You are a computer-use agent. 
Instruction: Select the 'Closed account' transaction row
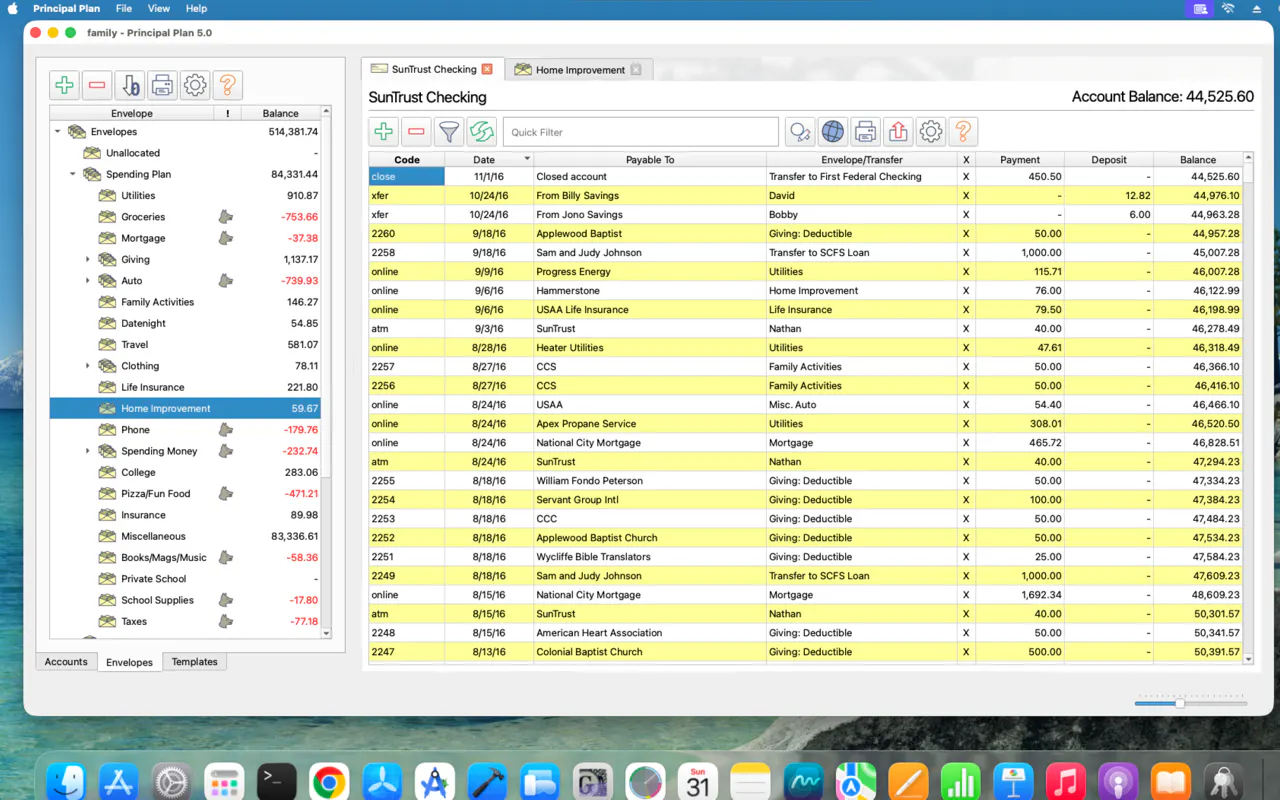click(x=806, y=177)
